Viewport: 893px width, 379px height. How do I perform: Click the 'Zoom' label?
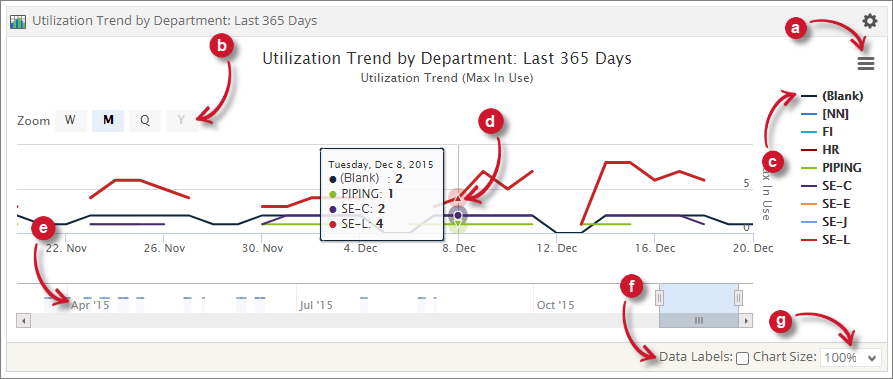tap(34, 121)
